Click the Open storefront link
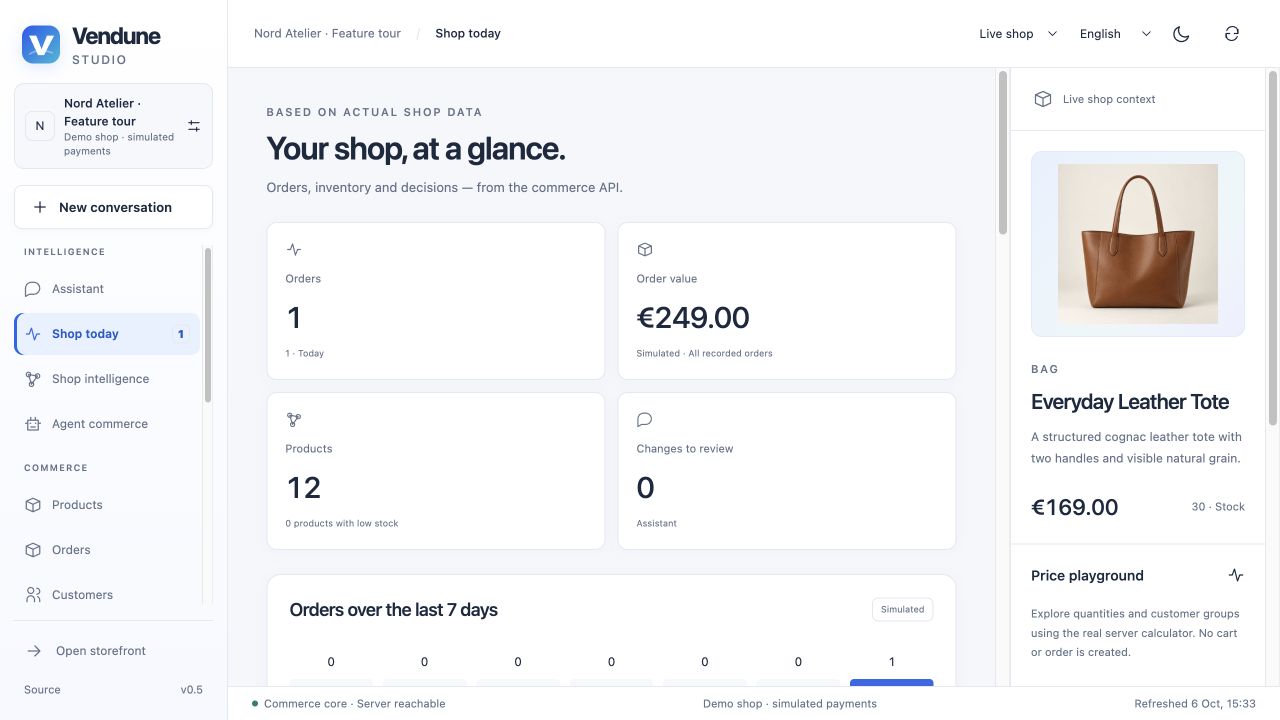The image size is (1280, 720). pos(113,651)
